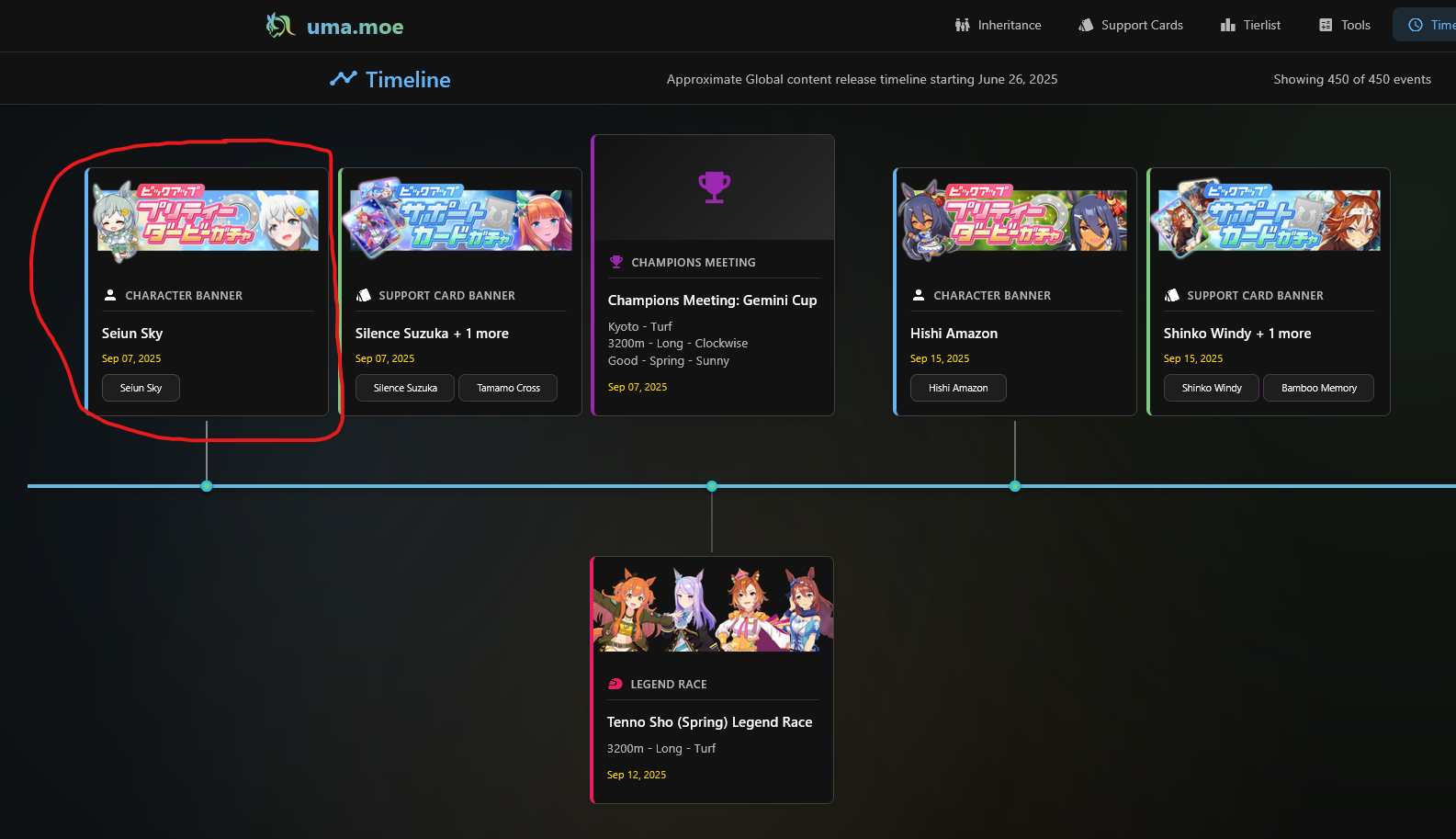Click the uma.moe site name link
1456x839 pixels.
[356, 27]
